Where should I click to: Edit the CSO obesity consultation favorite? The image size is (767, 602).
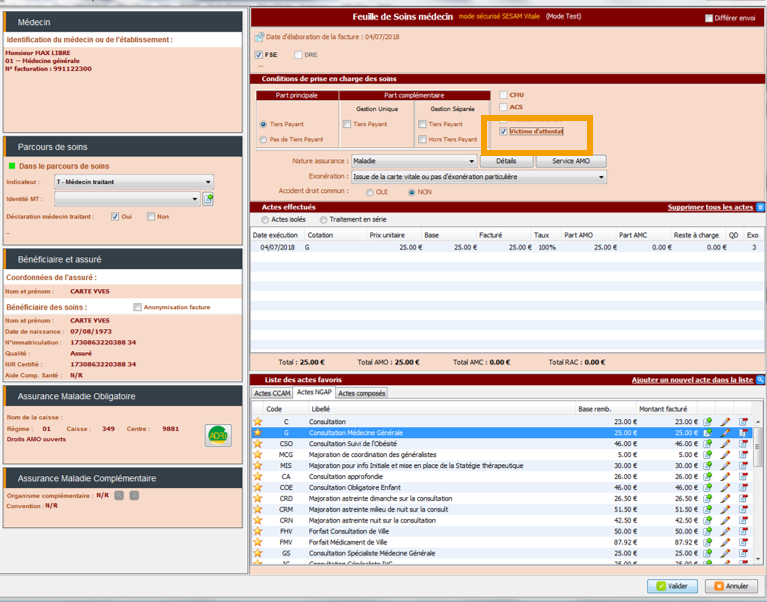[725, 443]
